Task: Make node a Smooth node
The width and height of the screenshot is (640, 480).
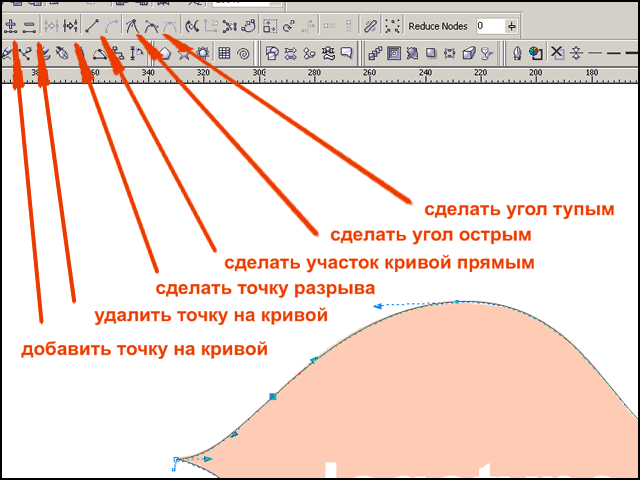Action: [x=151, y=27]
